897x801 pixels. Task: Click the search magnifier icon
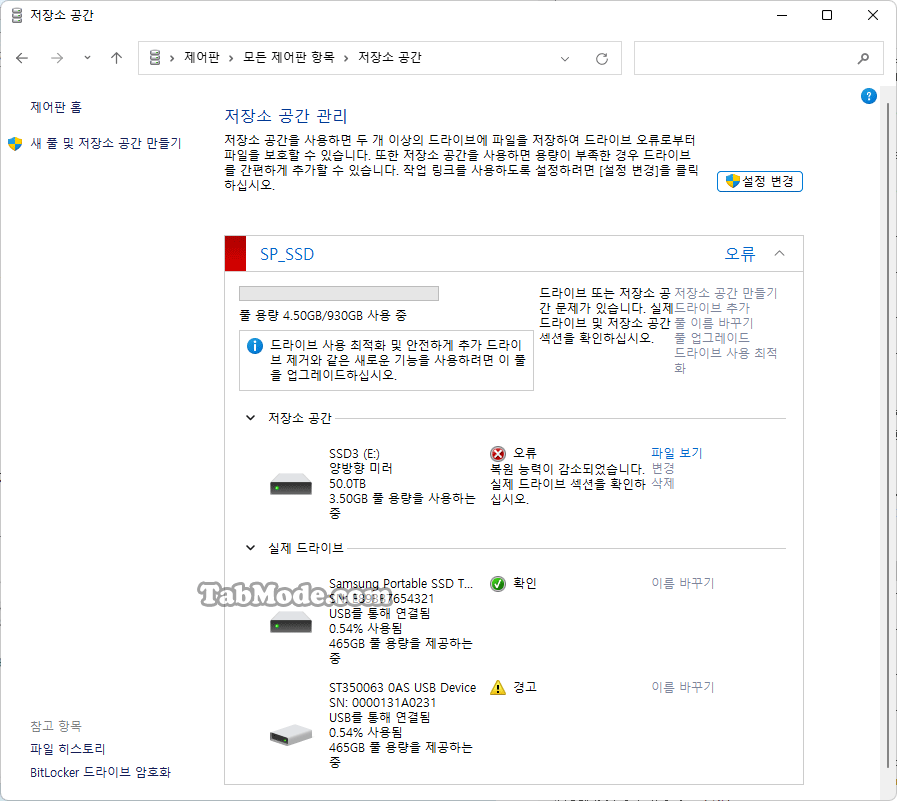[864, 58]
